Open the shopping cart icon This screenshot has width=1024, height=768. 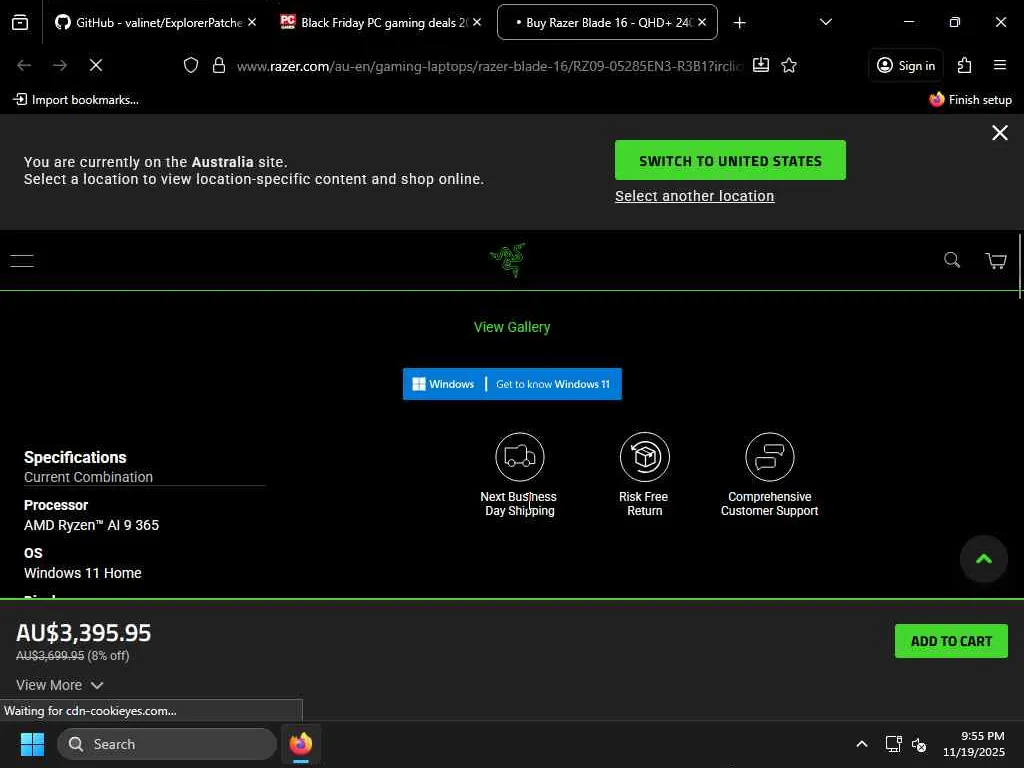click(x=996, y=261)
